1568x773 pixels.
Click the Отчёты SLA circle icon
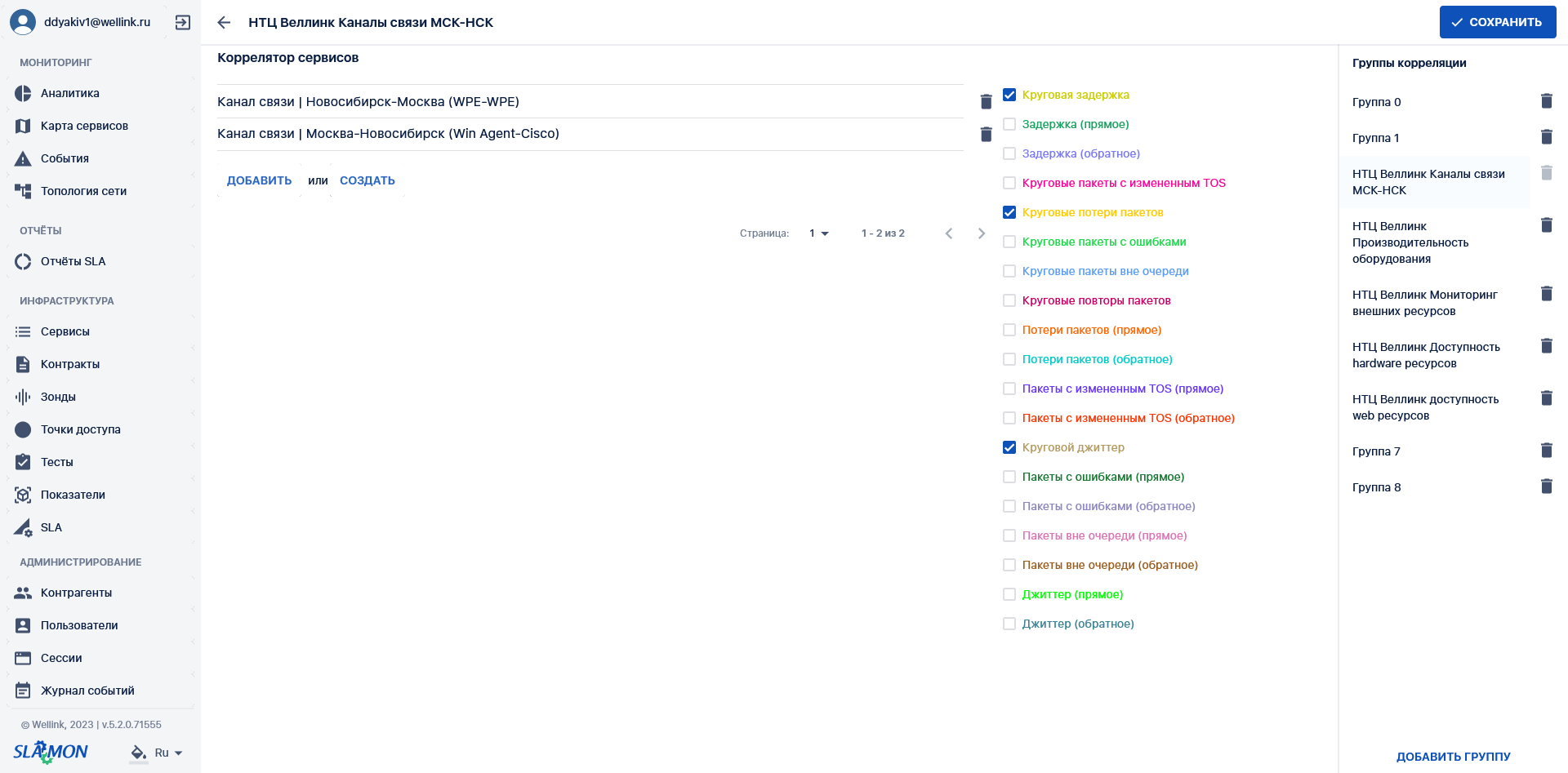[x=23, y=261]
